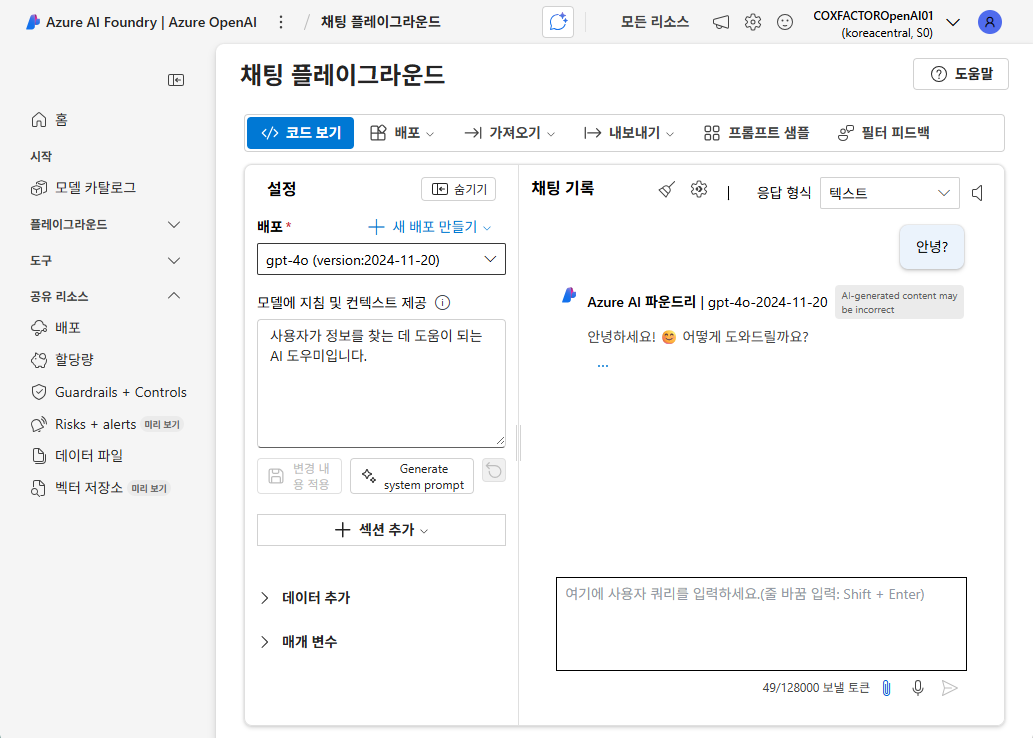Open 필터 피드백
The width and height of the screenshot is (1033, 738).
[x=883, y=133]
